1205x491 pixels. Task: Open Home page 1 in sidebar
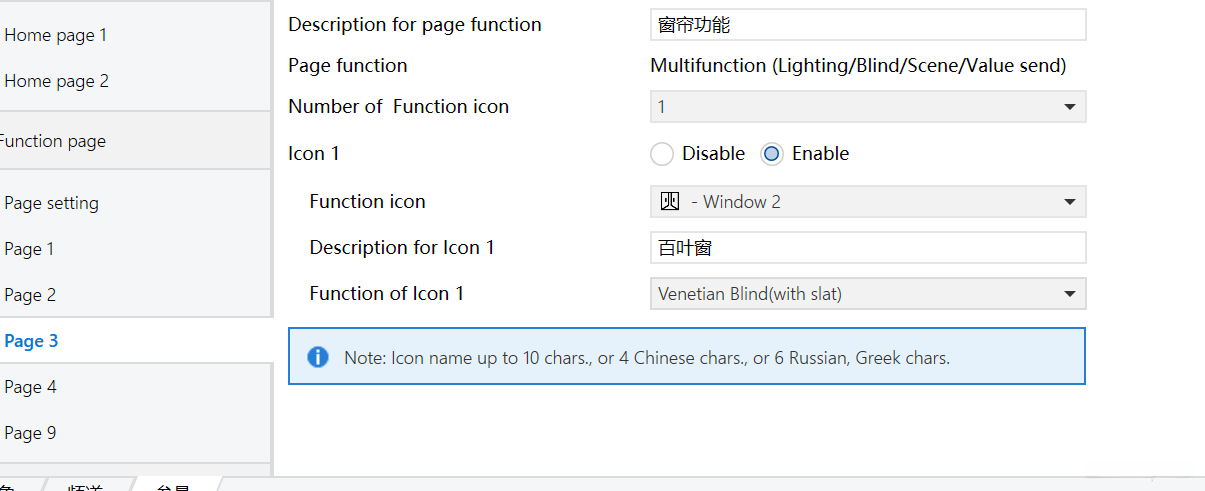pyautogui.click(x=56, y=36)
